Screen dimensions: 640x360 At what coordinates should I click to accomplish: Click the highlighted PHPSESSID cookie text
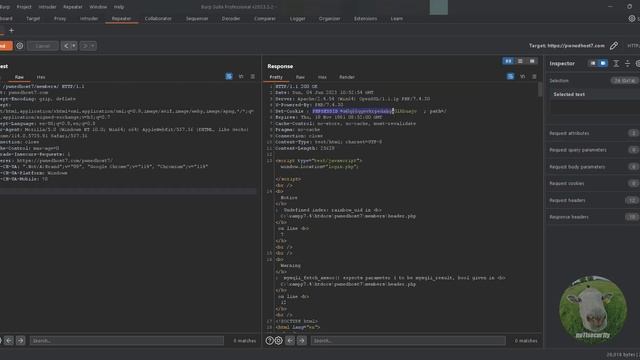(x=353, y=111)
